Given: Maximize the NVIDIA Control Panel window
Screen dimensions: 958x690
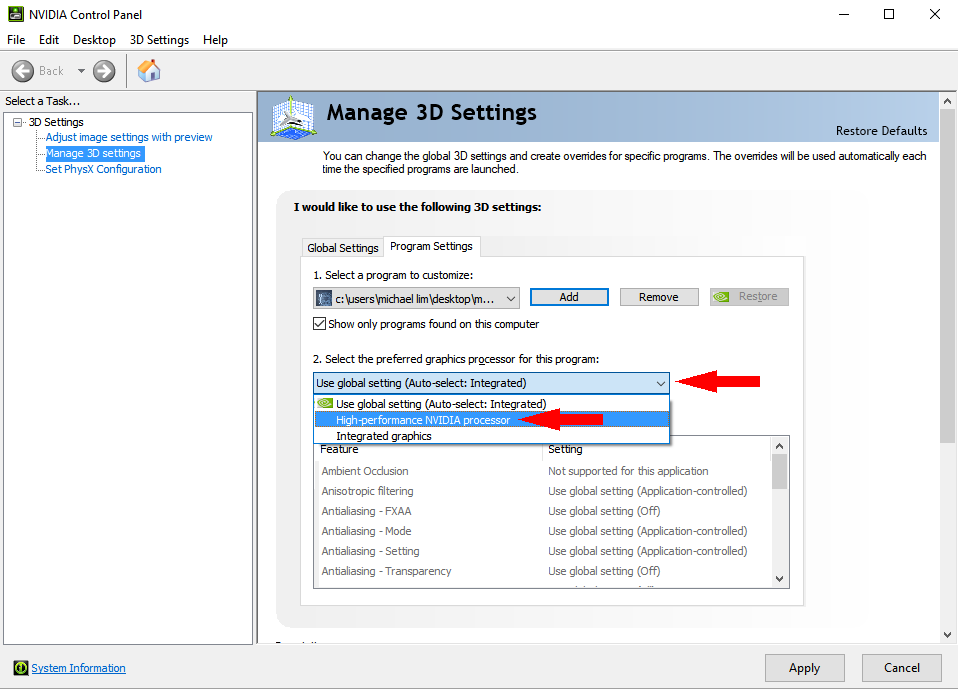Looking at the screenshot, I should coord(889,14).
